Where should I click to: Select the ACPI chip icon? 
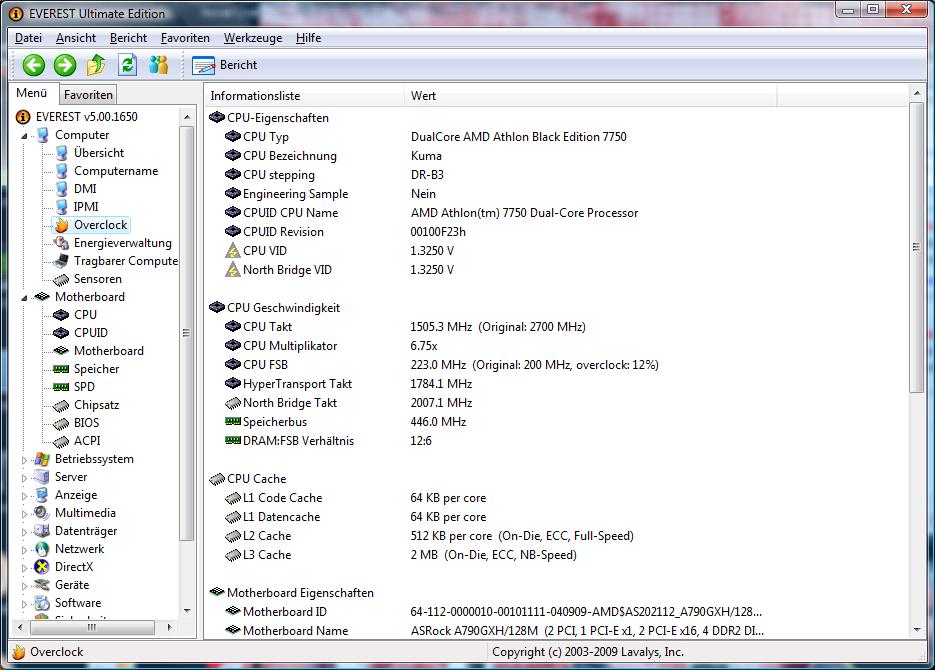click(61, 441)
